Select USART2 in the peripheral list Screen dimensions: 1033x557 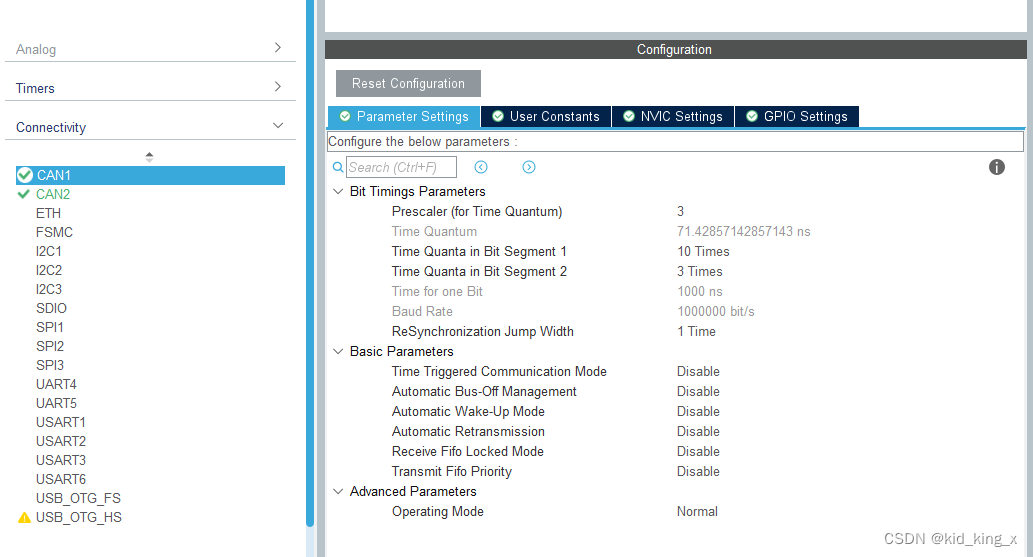point(61,442)
